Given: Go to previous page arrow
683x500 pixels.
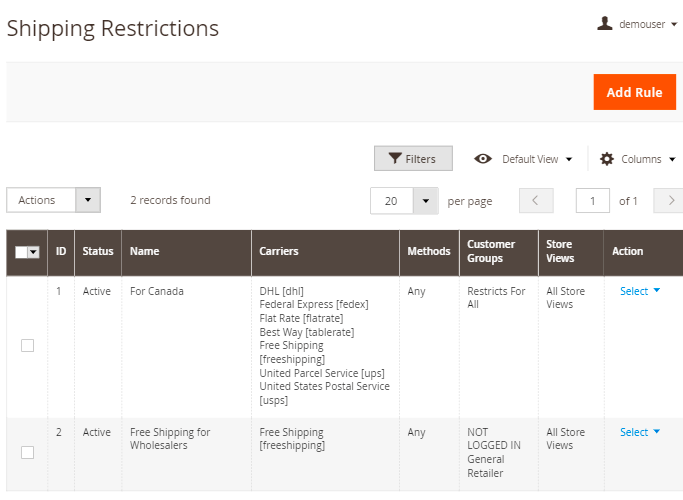Looking at the screenshot, I should tap(536, 200).
